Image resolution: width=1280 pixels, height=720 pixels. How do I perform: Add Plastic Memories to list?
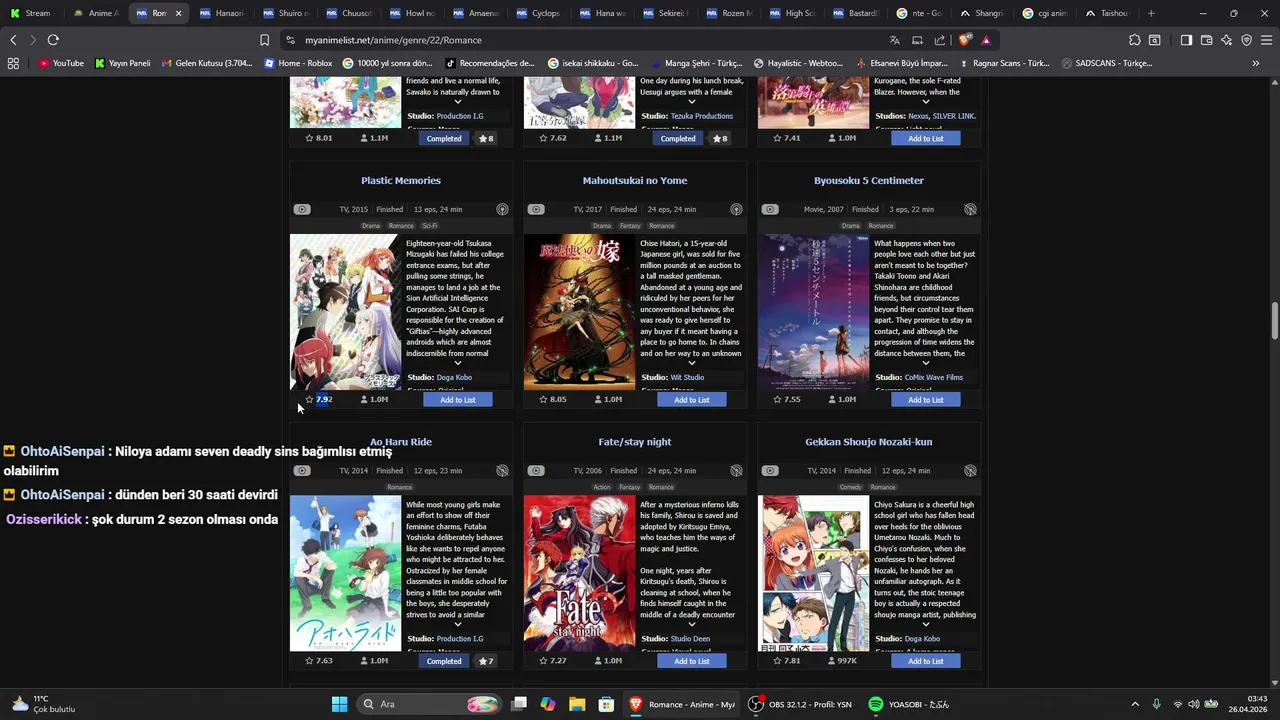pos(457,399)
